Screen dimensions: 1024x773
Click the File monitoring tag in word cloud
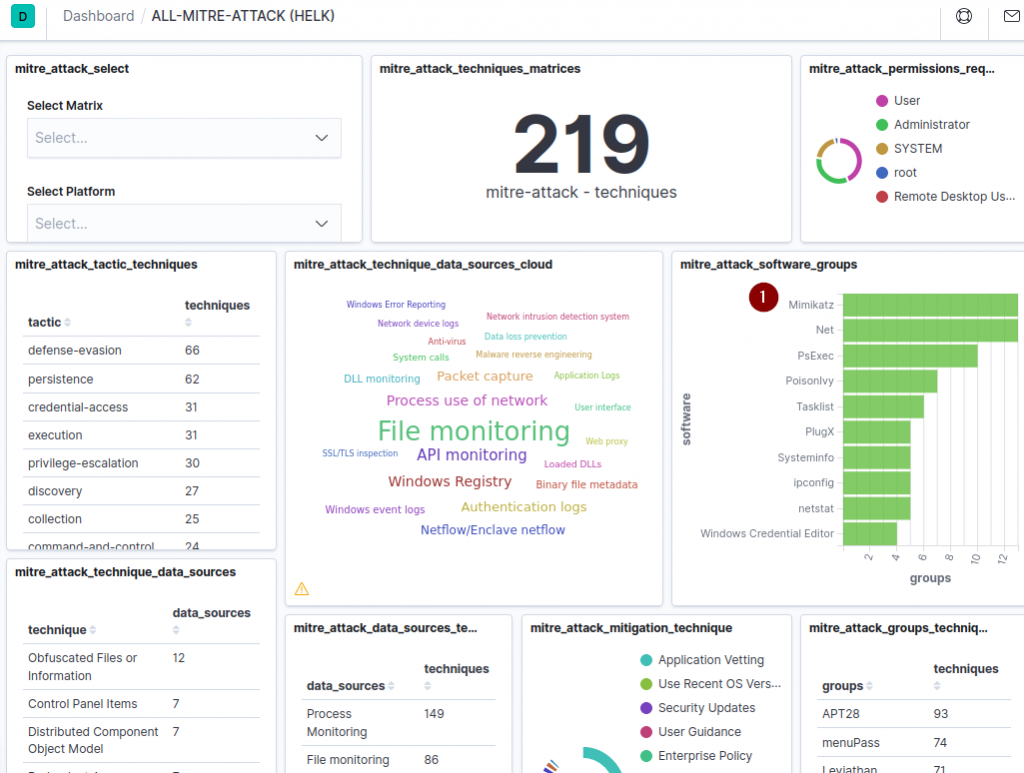coord(473,431)
